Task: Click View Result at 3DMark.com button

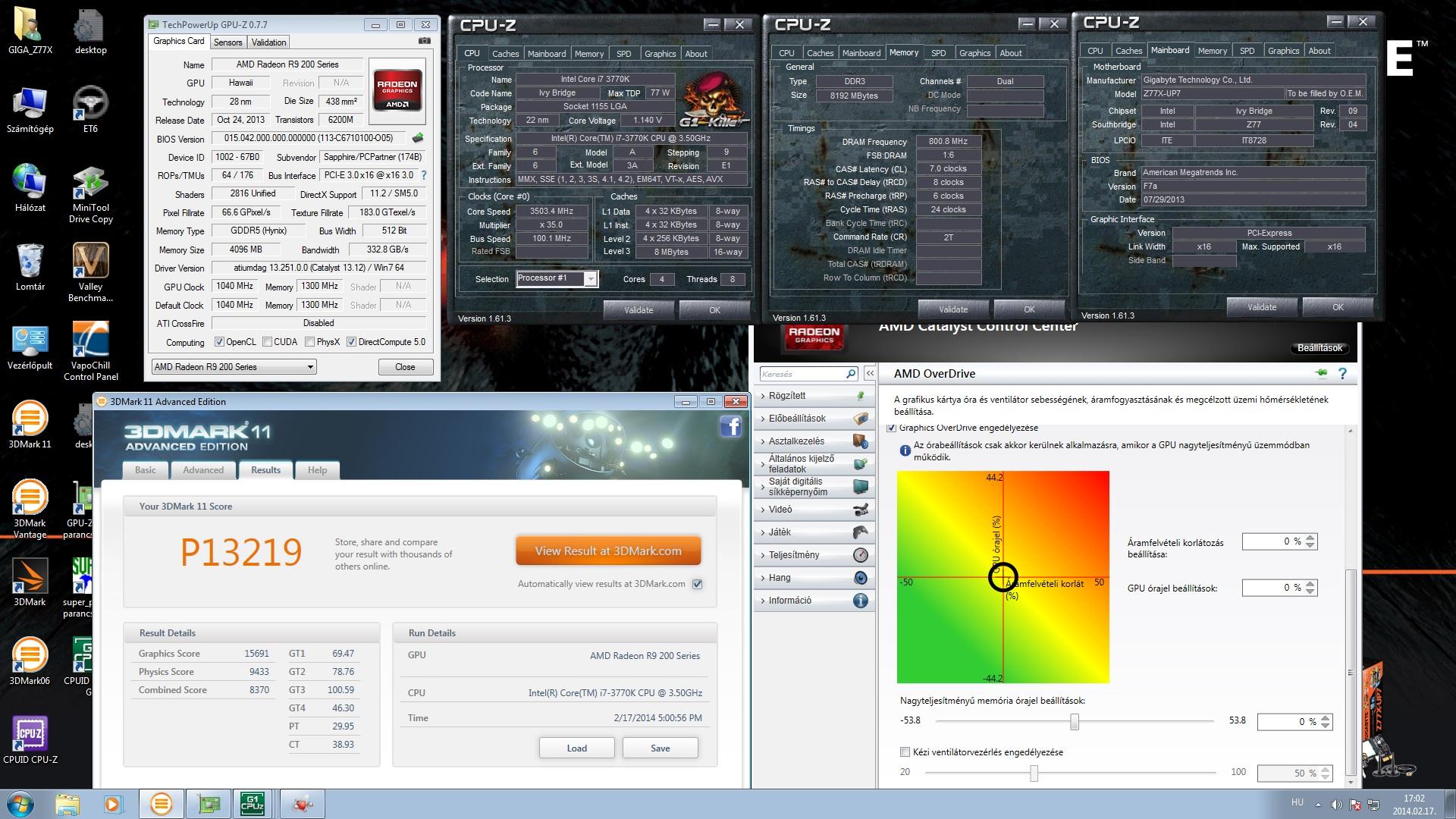Action: tap(608, 551)
